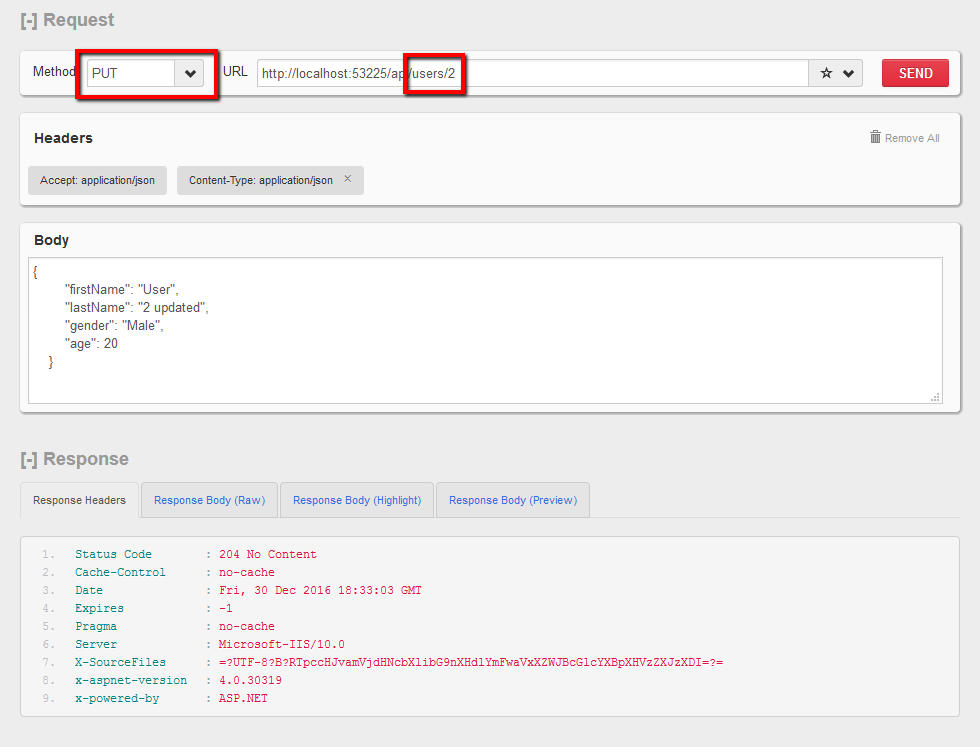Open the Response Body (Preview) tab
The height and width of the screenshot is (747, 980).
point(513,500)
